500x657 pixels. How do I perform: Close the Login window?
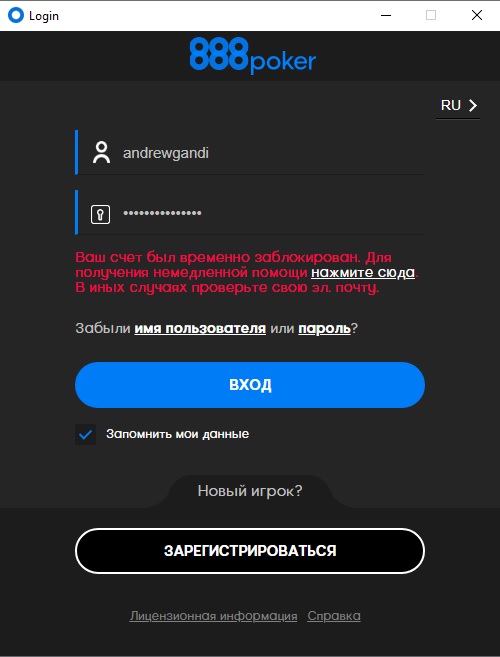pos(477,16)
